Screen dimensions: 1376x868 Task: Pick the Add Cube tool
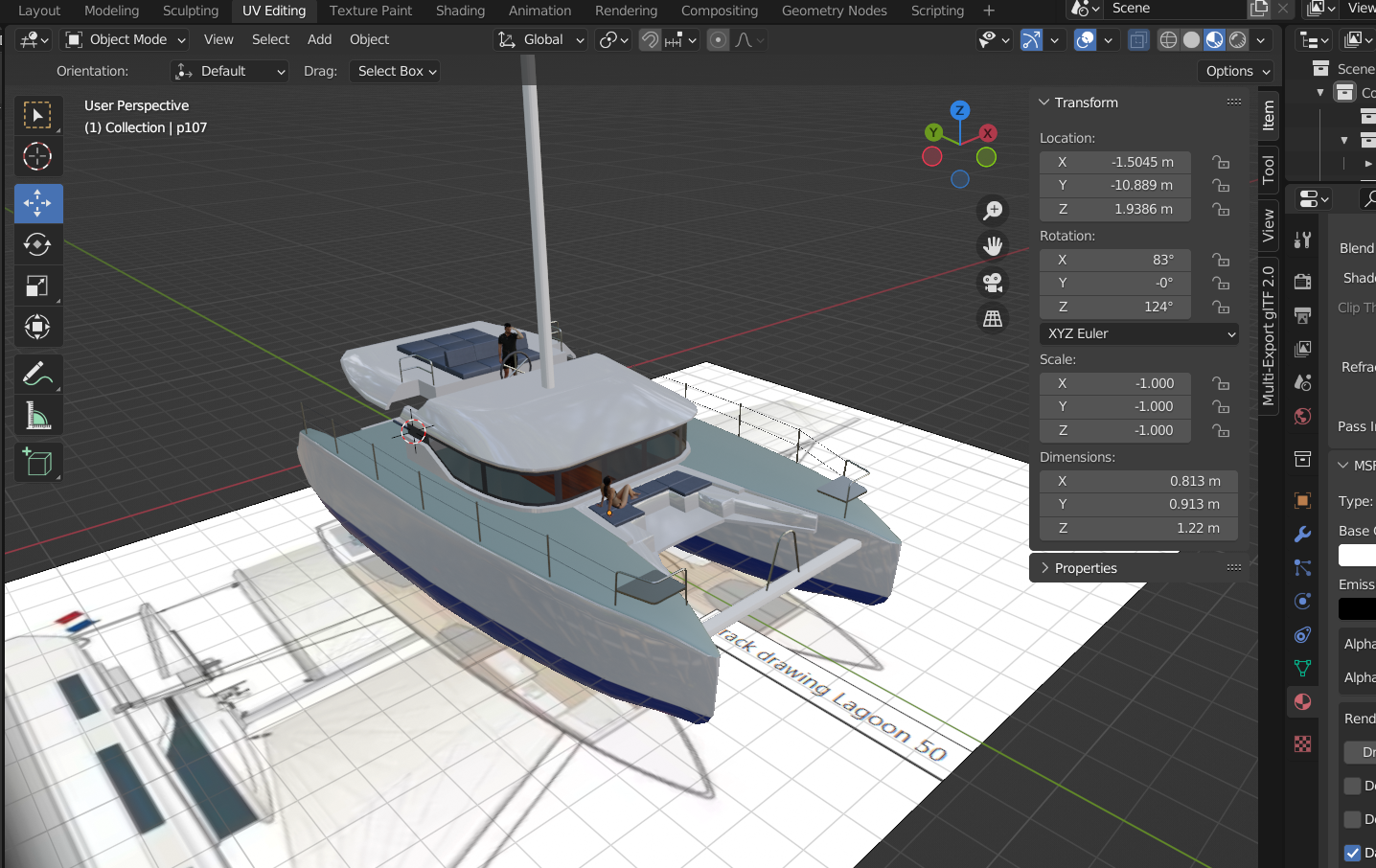click(38, 462)
